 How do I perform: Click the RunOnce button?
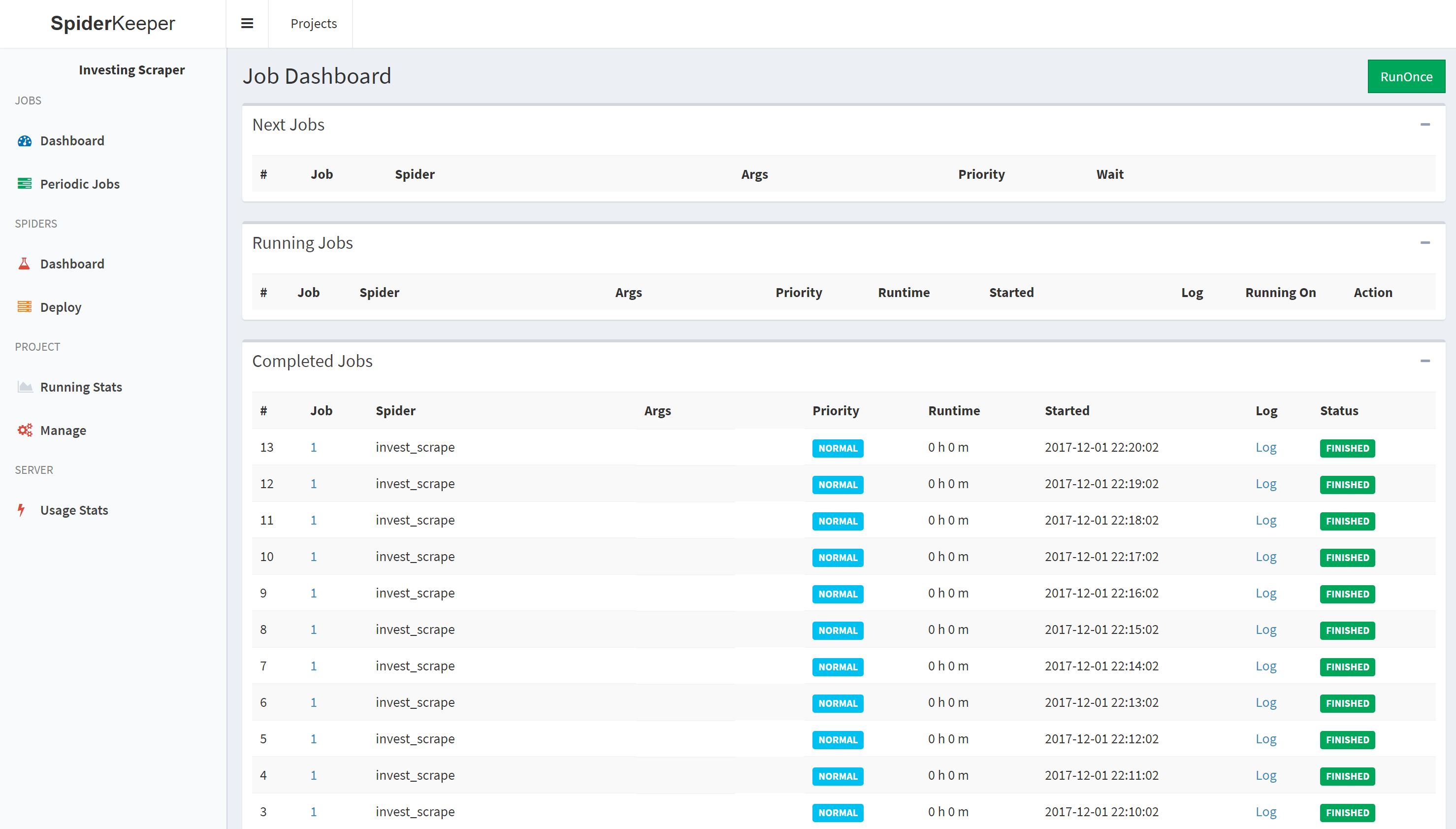(x=1406, y=76)
